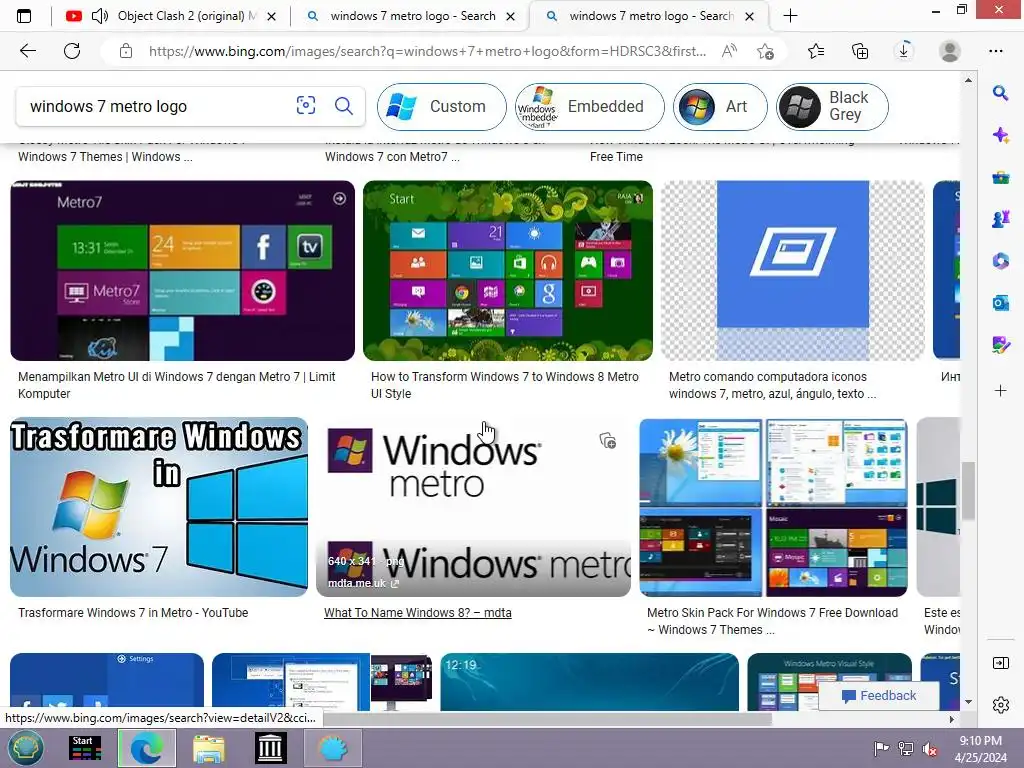Open the Favorites list icon
The height and width of the screenshot is (768, 1024).
coord(816,51)
